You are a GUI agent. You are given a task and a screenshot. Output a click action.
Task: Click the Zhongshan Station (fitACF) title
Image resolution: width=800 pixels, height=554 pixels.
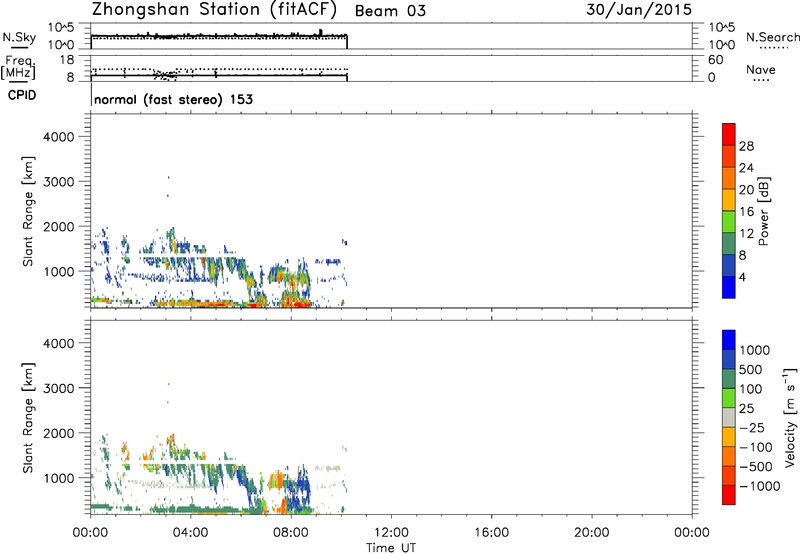coord(214,10)
